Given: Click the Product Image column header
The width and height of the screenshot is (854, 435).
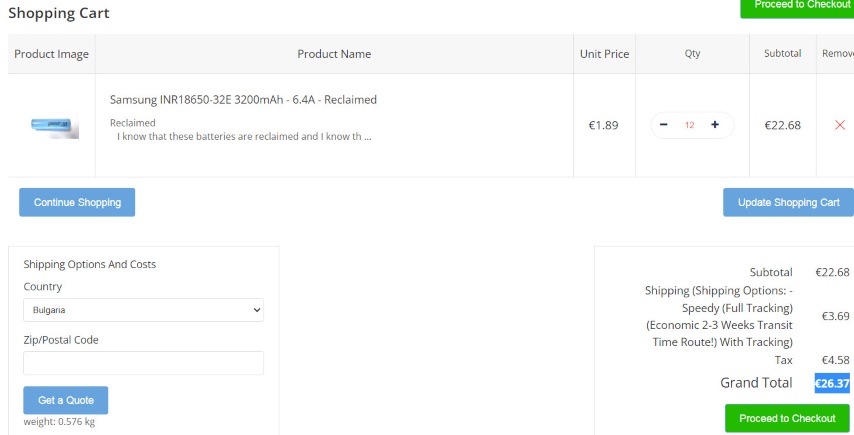Looking at the screenshot, I should 52,54.
